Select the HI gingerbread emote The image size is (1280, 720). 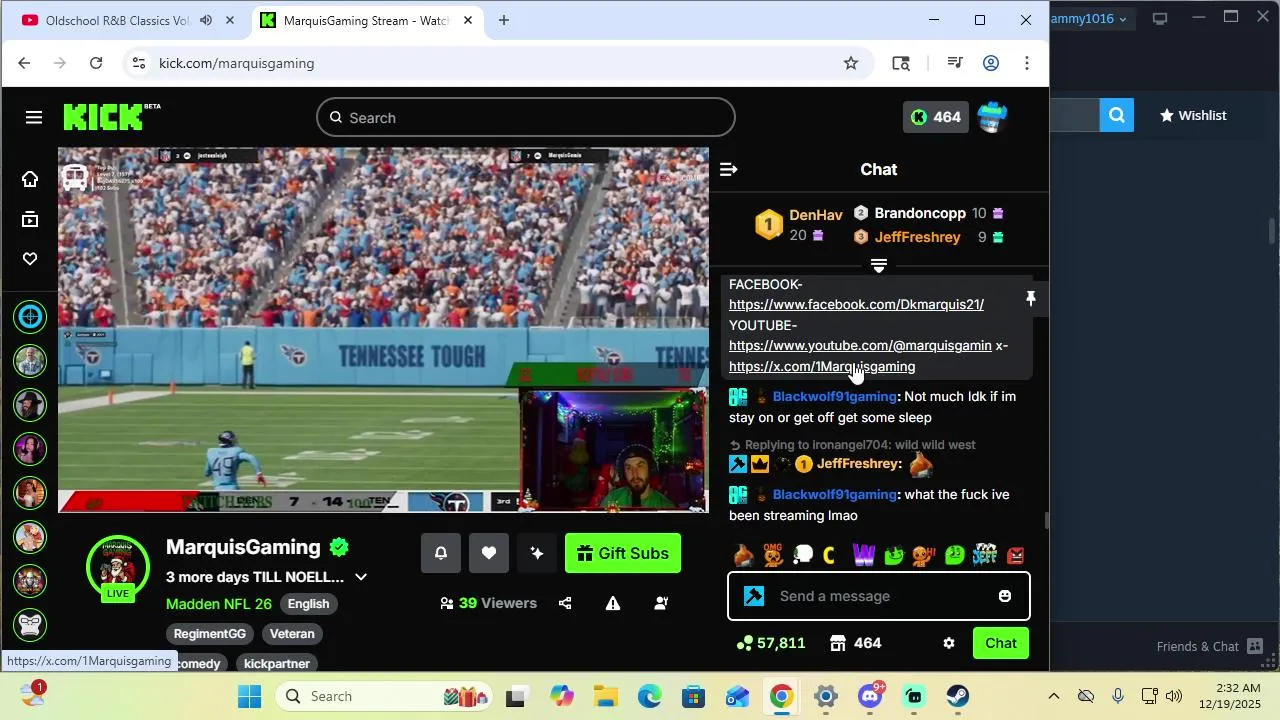[924, 555]
